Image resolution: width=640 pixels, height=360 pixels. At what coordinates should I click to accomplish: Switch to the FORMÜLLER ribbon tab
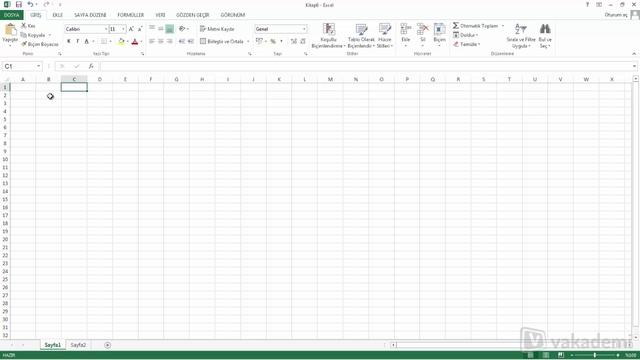pos(131,15)
